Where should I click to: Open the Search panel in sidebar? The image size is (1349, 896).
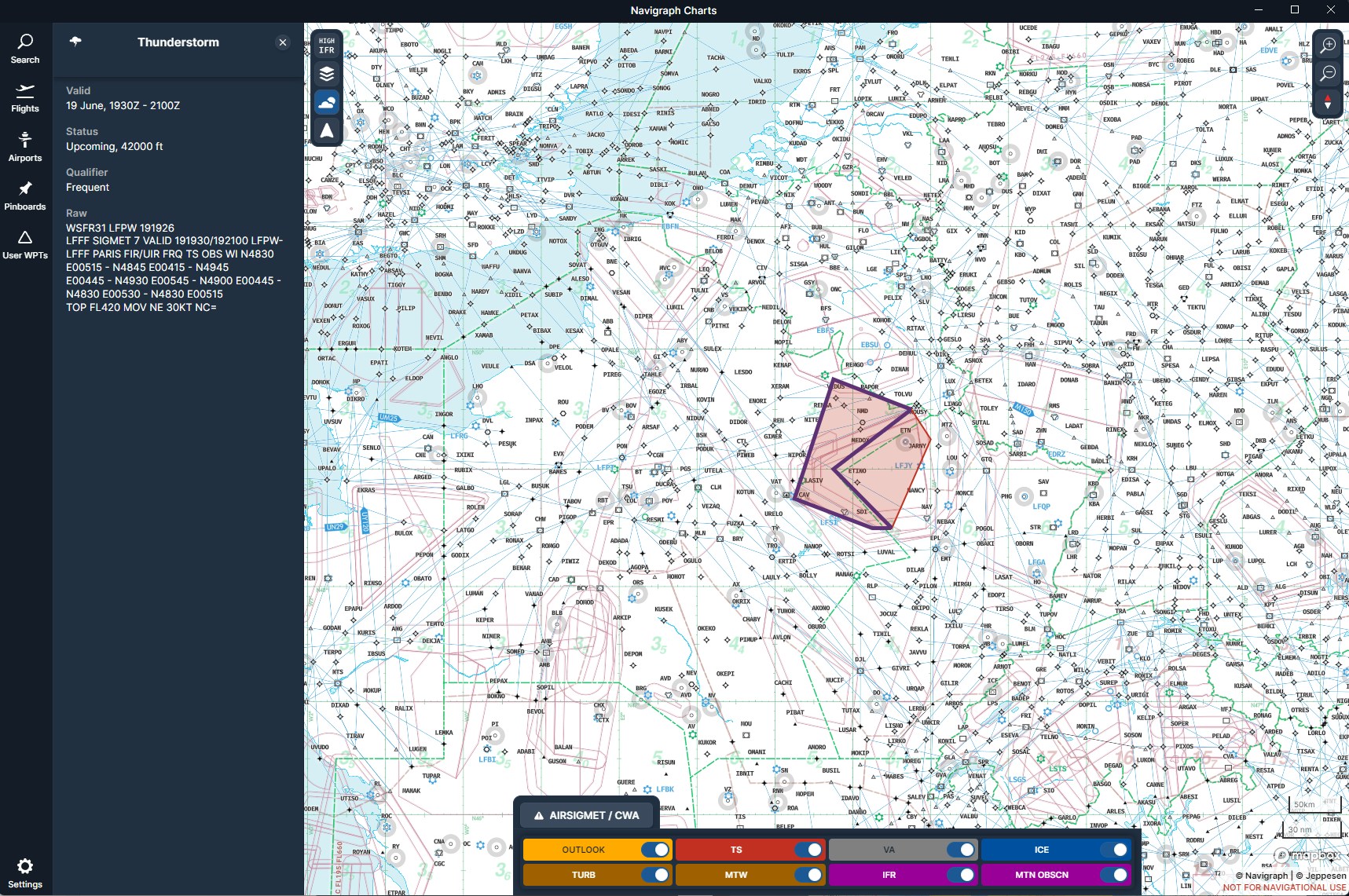coord(25,49)
